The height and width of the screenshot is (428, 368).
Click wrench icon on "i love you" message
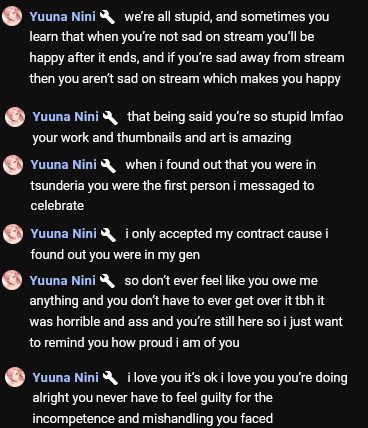click(x=110, y=378)
